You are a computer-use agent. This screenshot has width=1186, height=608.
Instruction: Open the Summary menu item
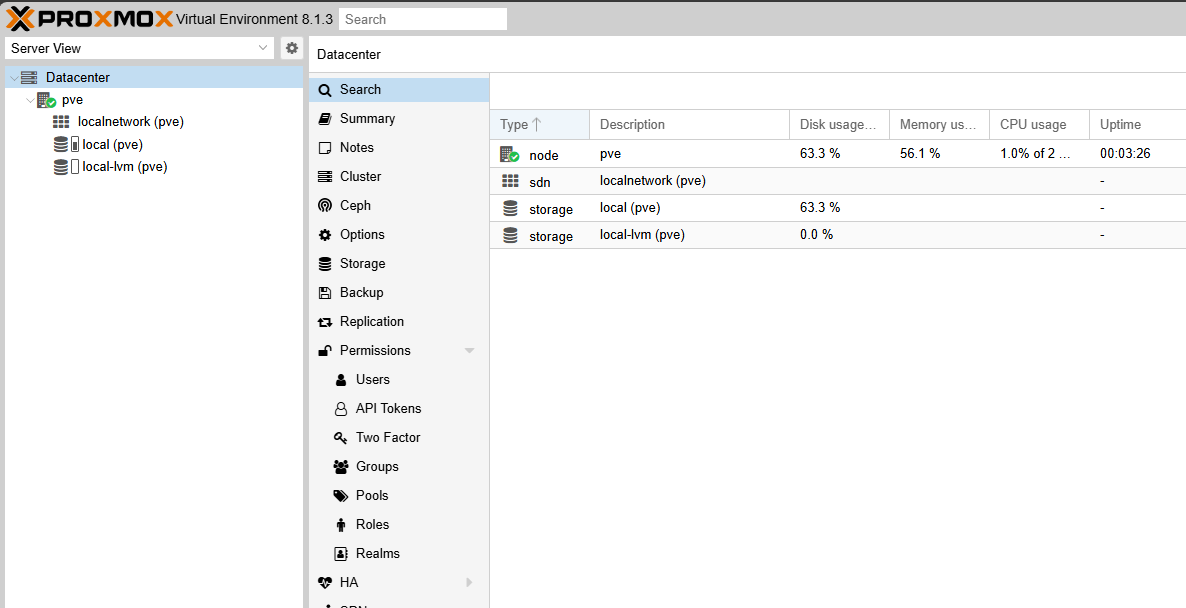399,119
